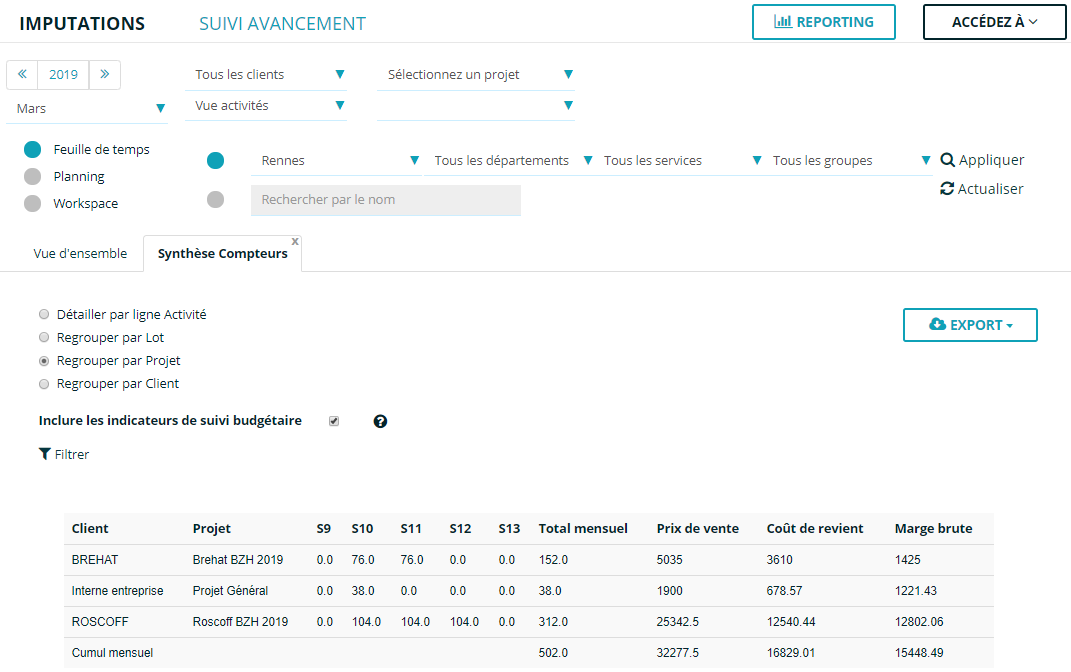Choose Détailler par ligne Activité
The height and width of the screenshot is (672, 1071).
point(44,314)
